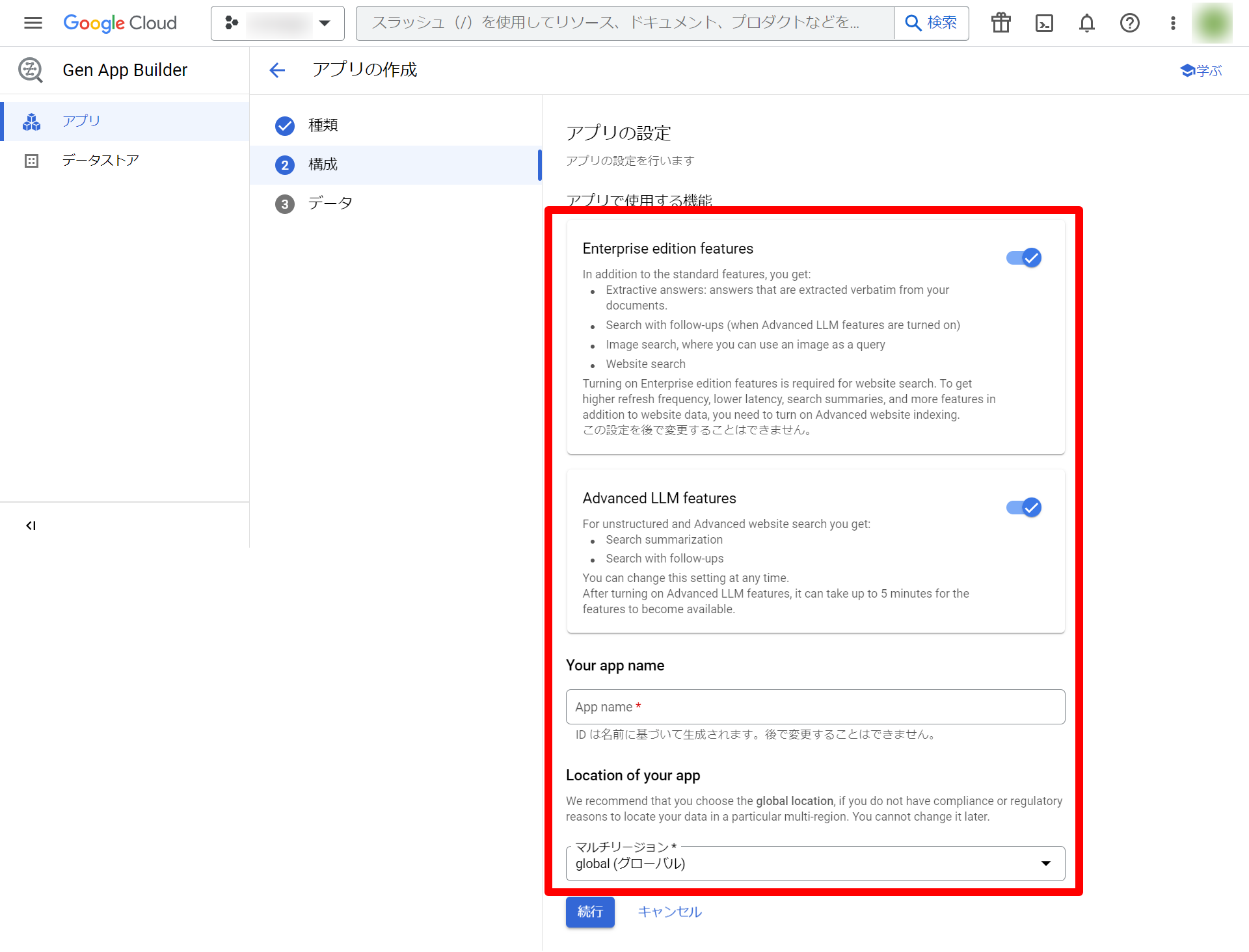The height and width of the screenshot is (952, 1249).
Task: Select アプリ in the sidebar
Action: 81,121
